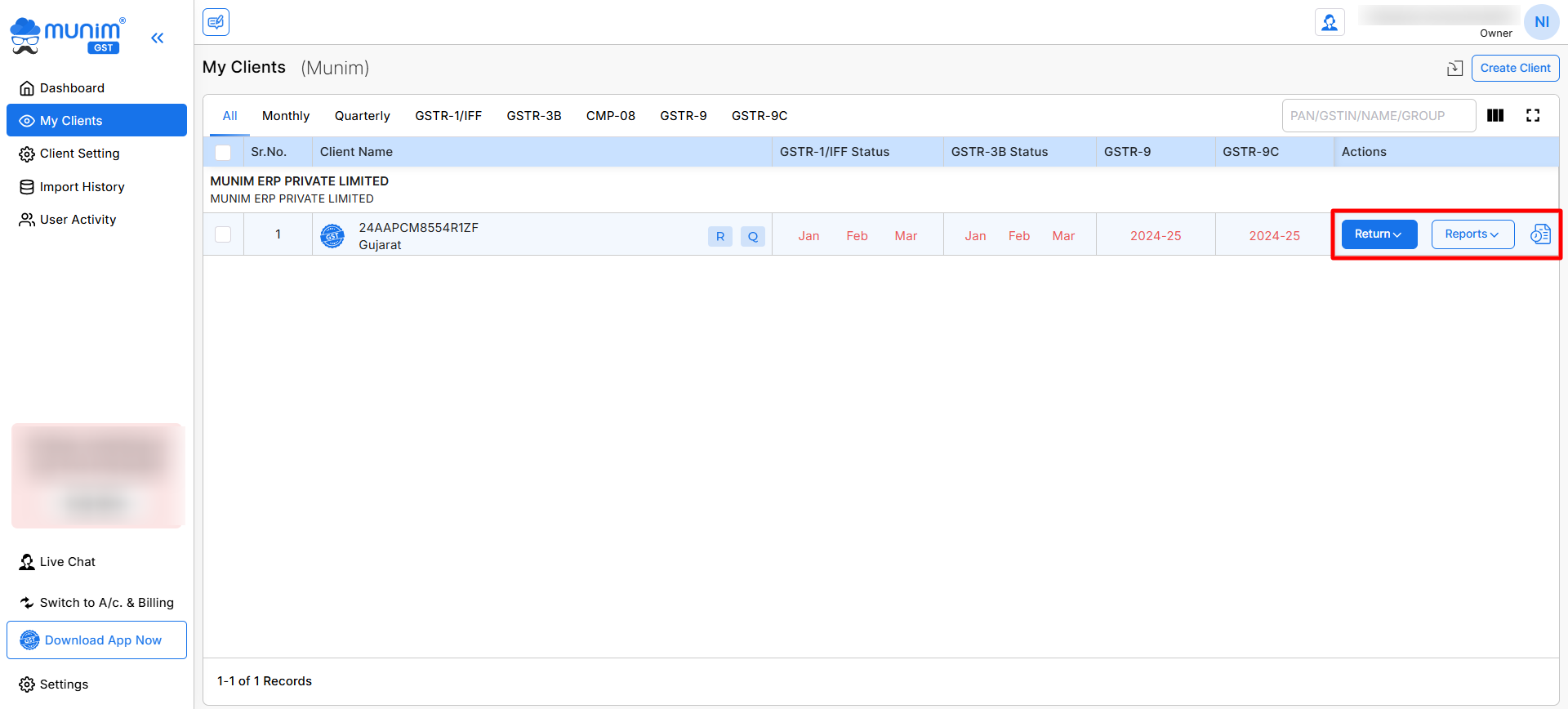The width and height of the screenshot is (1568, 709).
Task: Click the document icon in Actions column
Action: coord(1540,234)
